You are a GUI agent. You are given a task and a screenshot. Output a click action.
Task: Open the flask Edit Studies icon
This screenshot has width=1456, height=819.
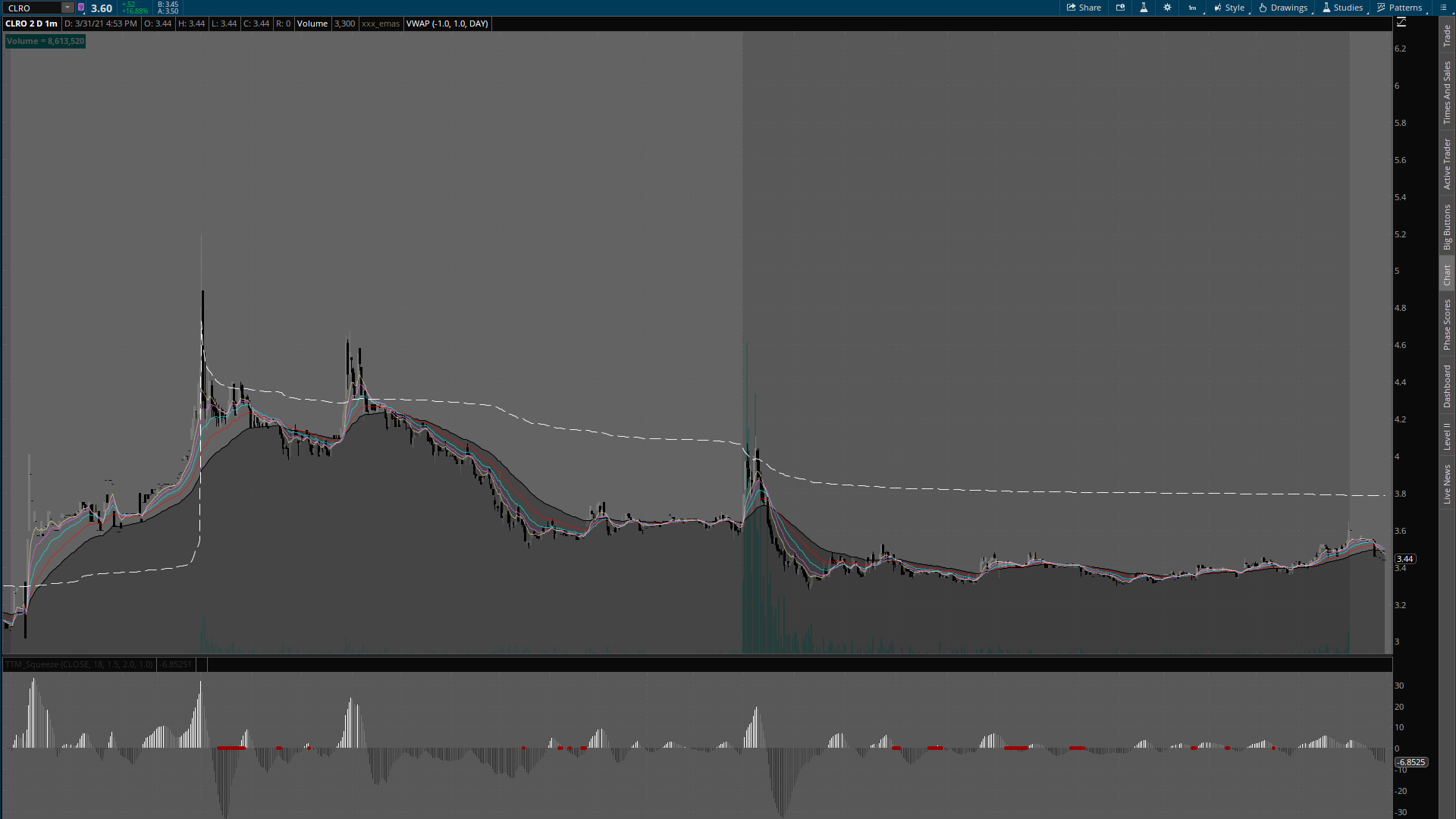pyautogui.click(x=1144, y=8)
